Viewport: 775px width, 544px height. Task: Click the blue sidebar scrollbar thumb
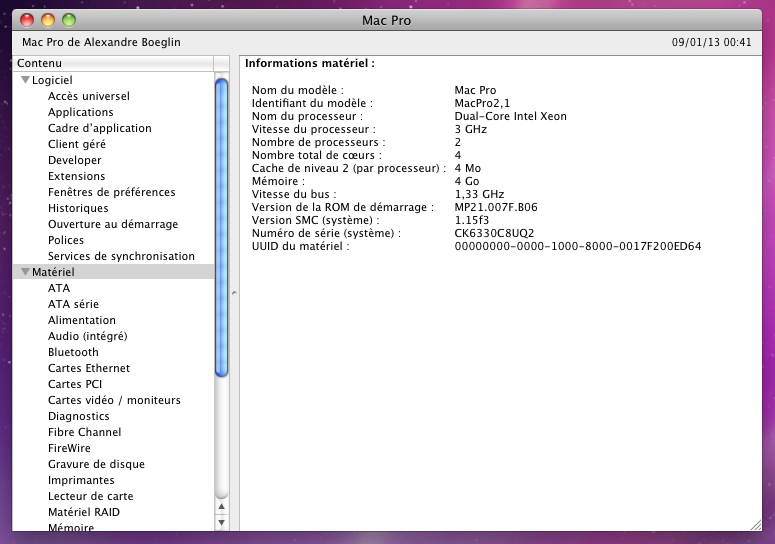[221, 228]
